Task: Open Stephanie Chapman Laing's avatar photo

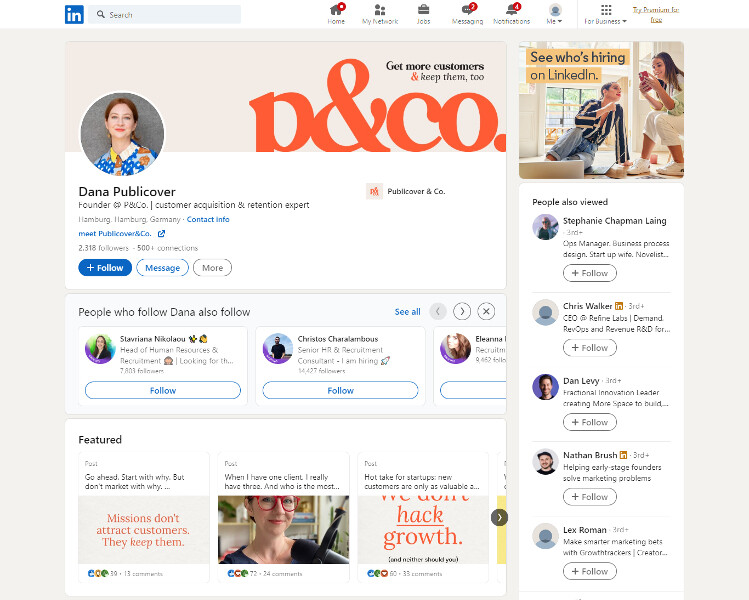Action: point(546,227)
